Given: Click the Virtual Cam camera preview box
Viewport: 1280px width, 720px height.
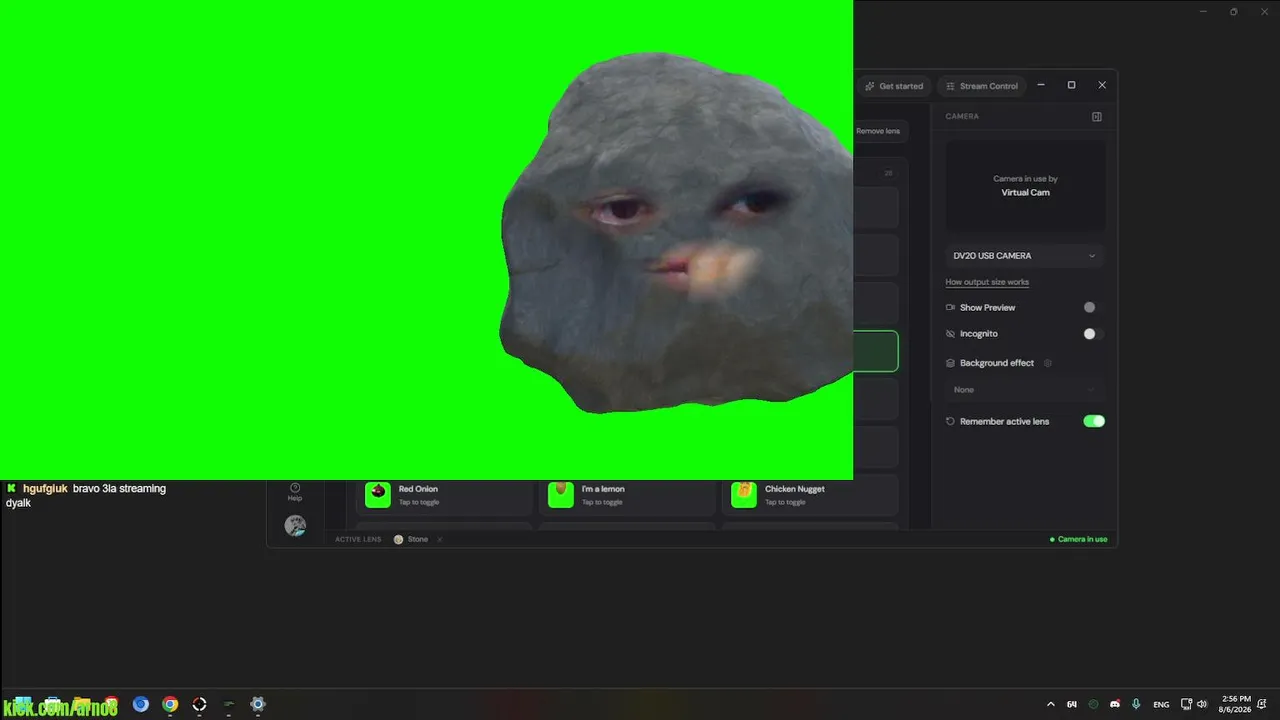Looking at the screenshot, I should [x=1025, y=186].
